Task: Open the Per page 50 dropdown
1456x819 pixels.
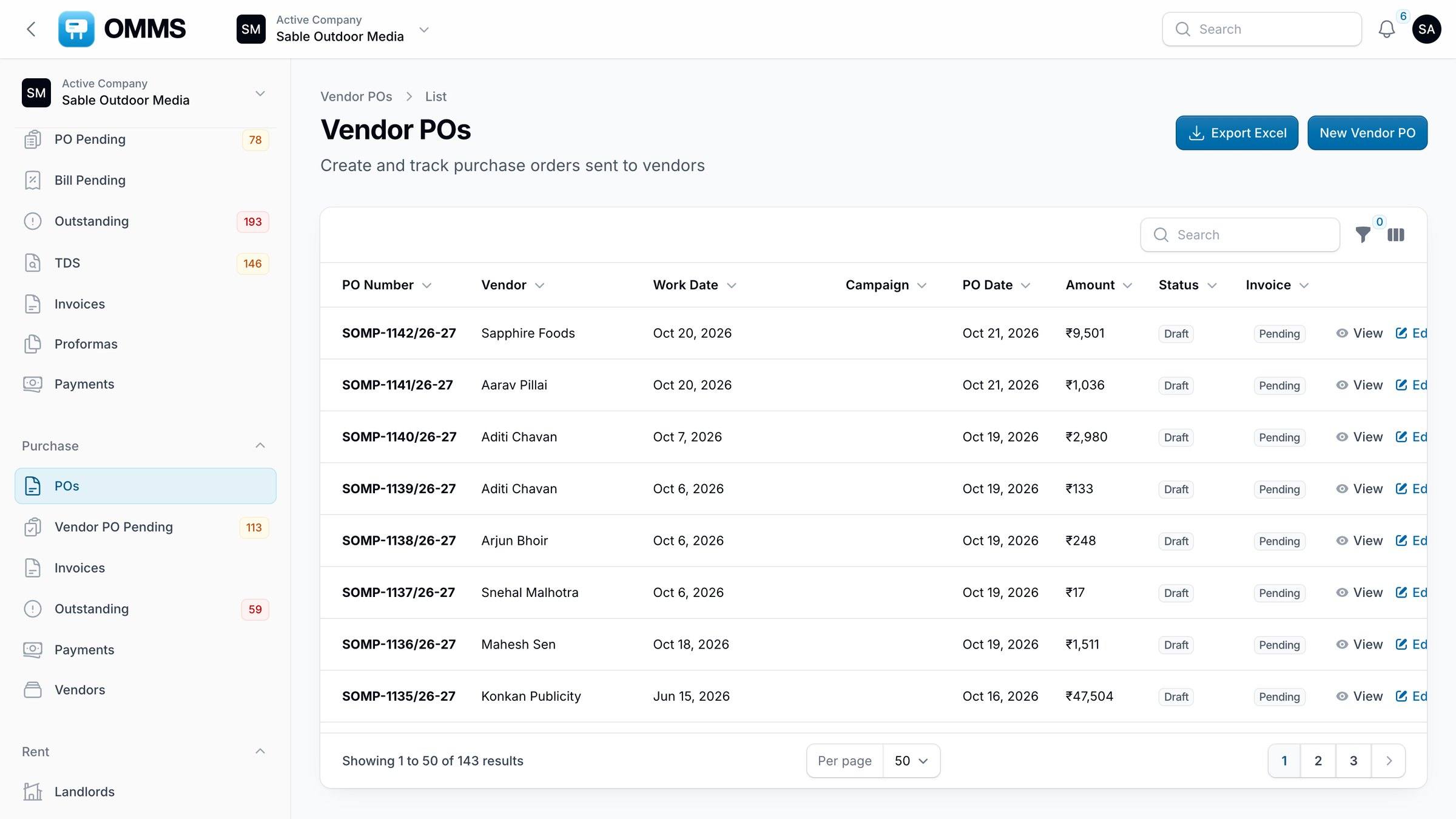Action: (911, 761)
